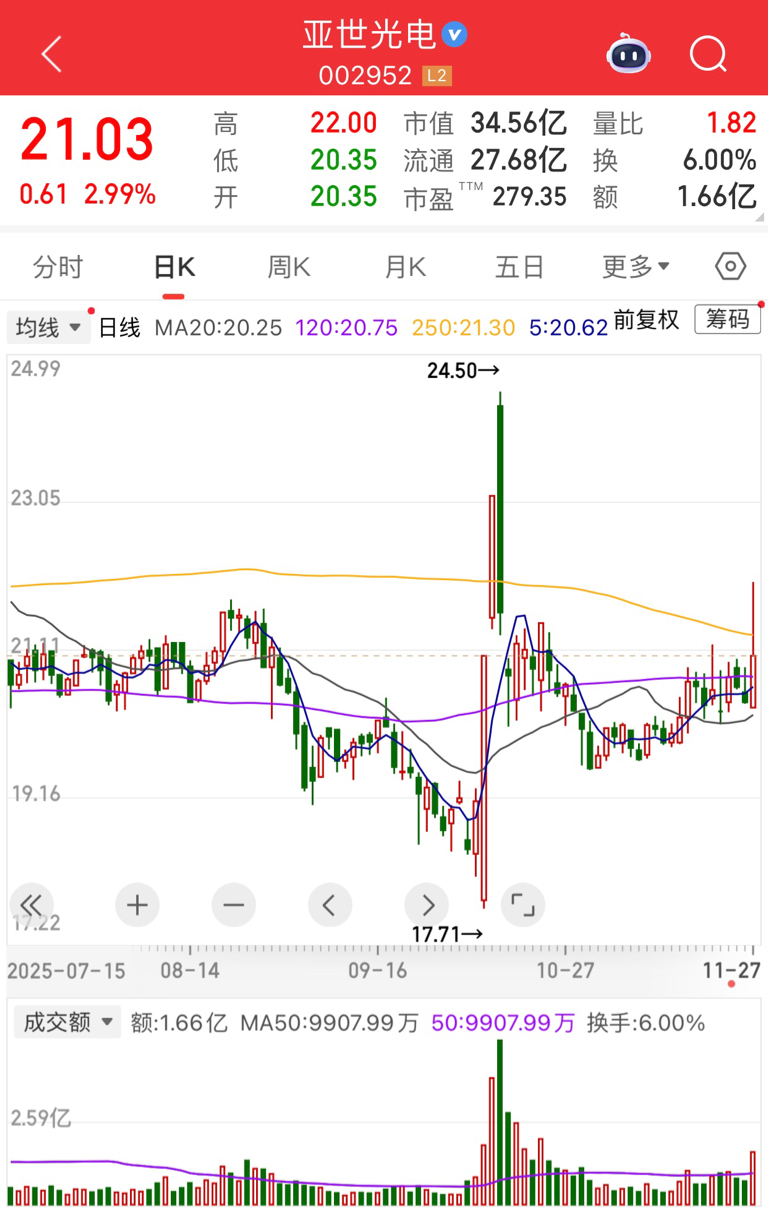Tap float cap 27.68亿
This screenshot has width=768, height=1208.
tap(519, 160)
